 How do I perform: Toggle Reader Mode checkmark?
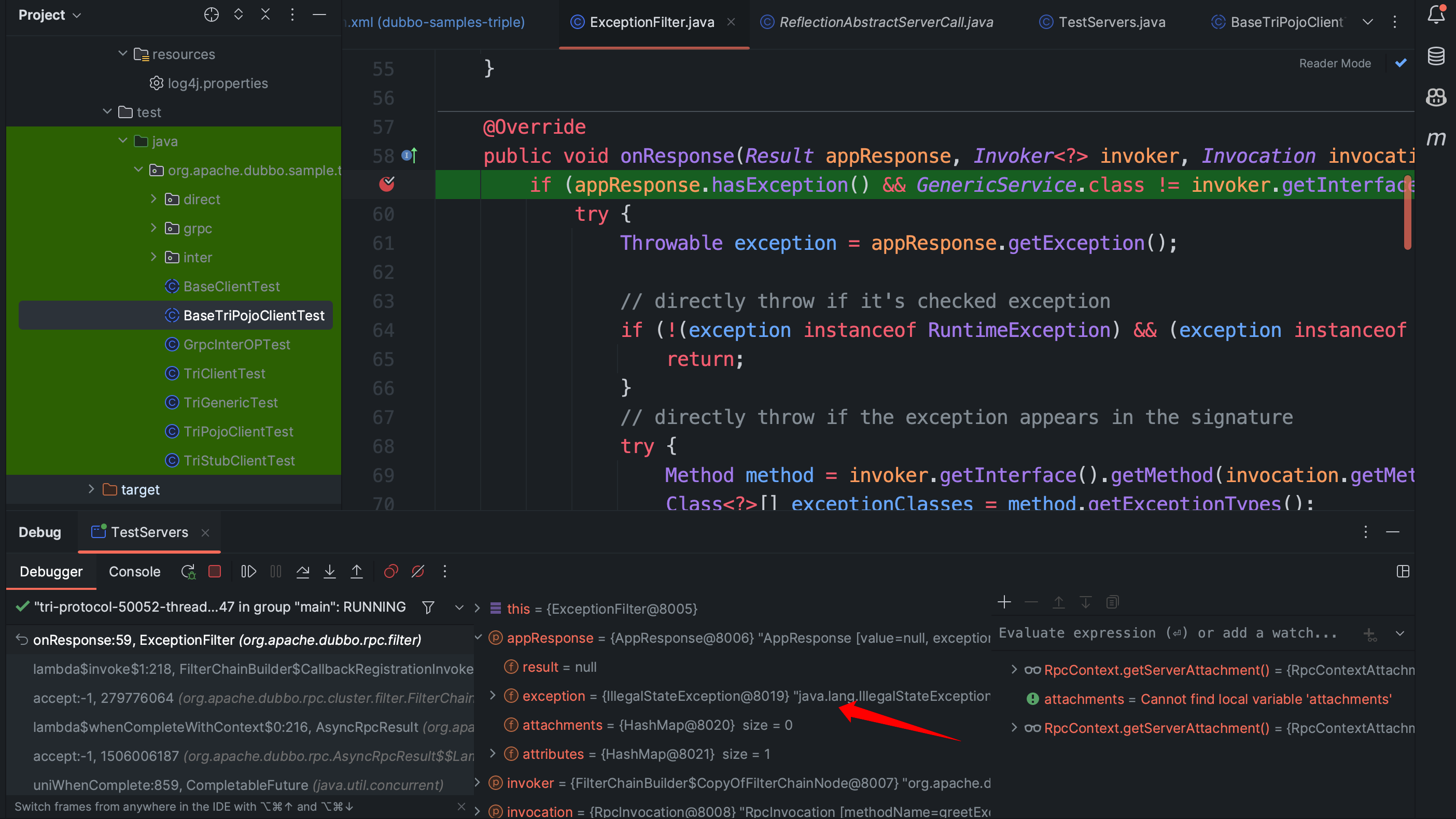(1401, 63)
